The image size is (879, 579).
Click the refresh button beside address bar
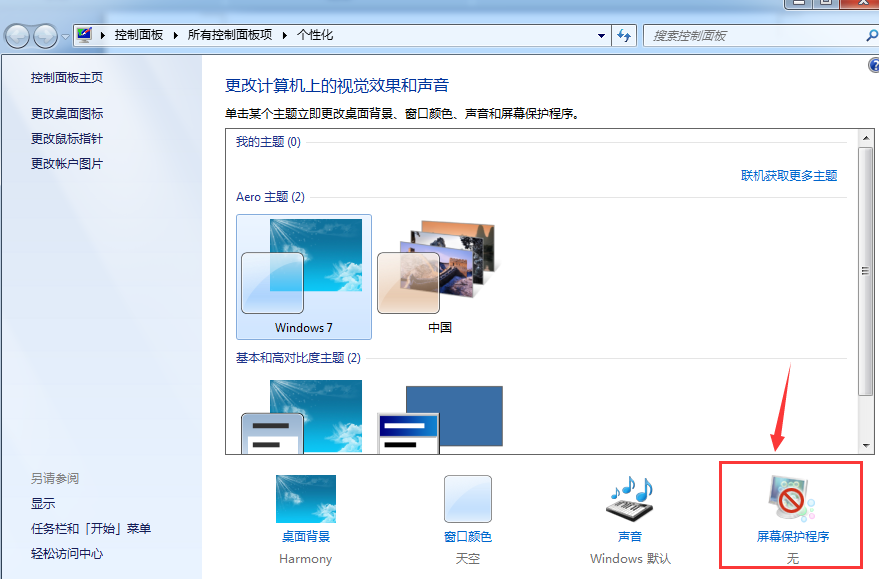(x=624, y=36)
